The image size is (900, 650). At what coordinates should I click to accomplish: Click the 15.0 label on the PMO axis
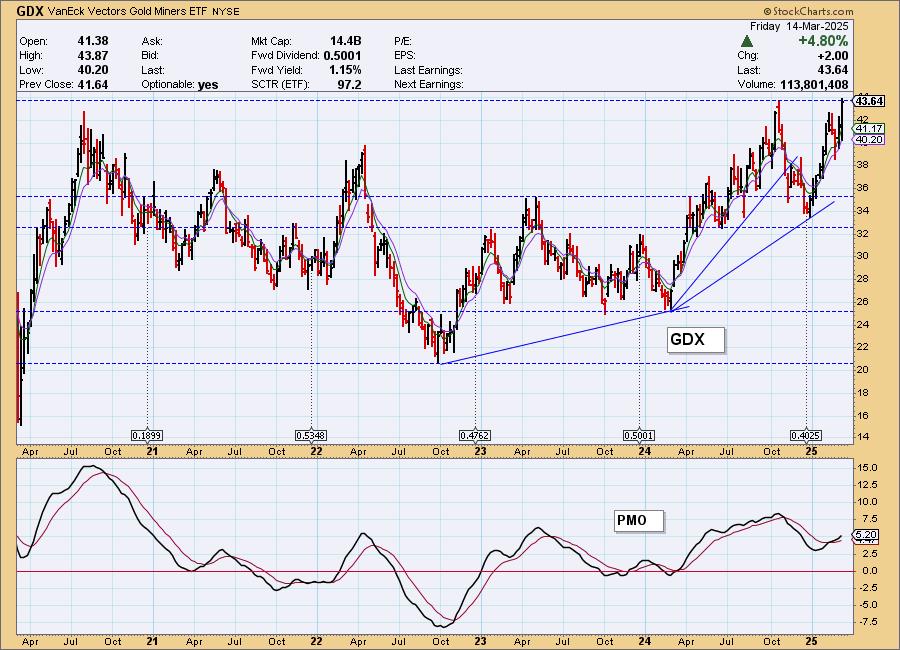click(867, 467)
